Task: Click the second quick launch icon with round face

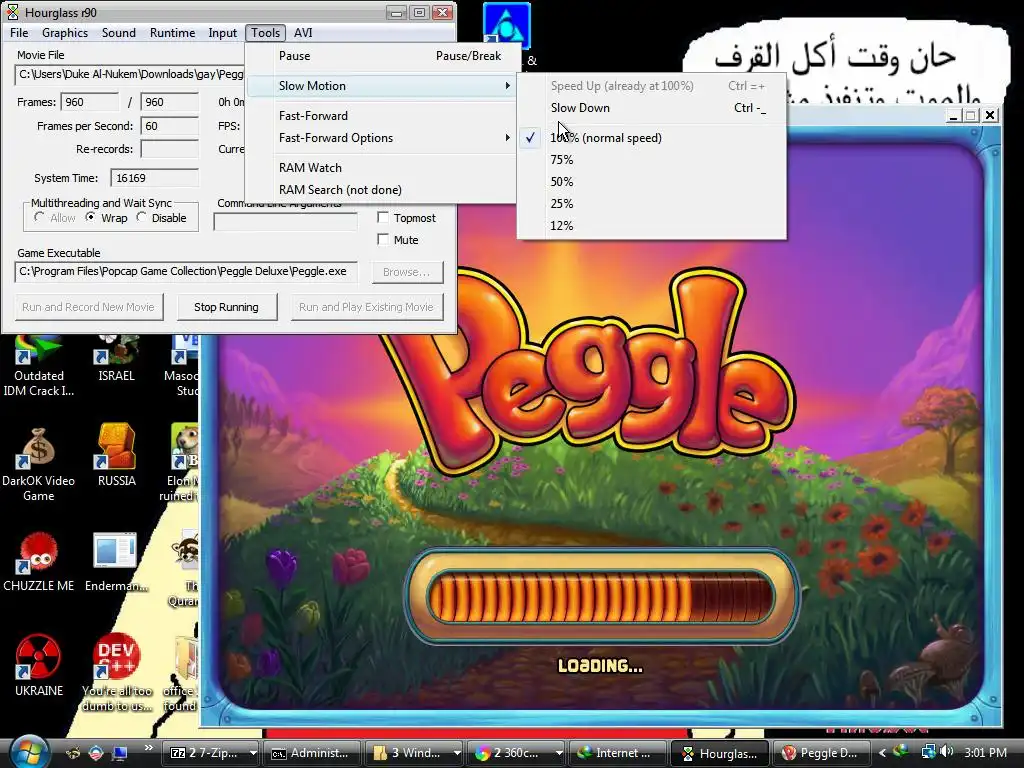Action: coord(96,753)
